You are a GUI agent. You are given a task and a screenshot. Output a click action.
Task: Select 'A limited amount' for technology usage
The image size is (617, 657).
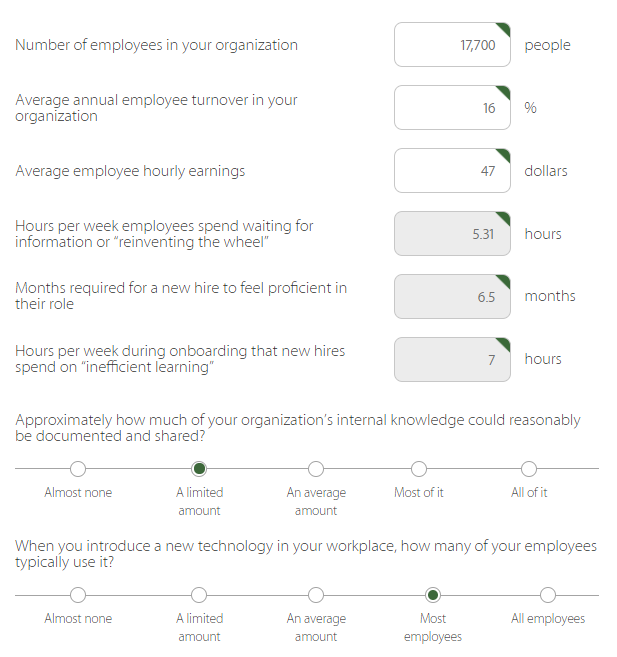point(199,595)
